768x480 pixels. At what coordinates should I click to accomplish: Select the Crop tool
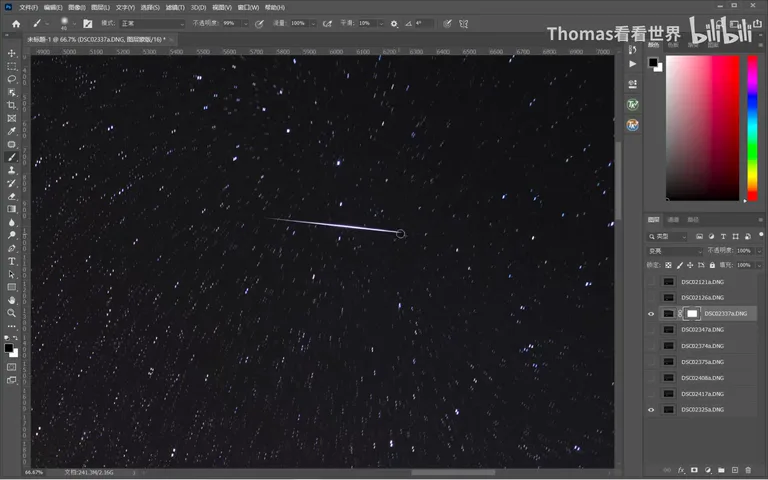coord(12,105)
